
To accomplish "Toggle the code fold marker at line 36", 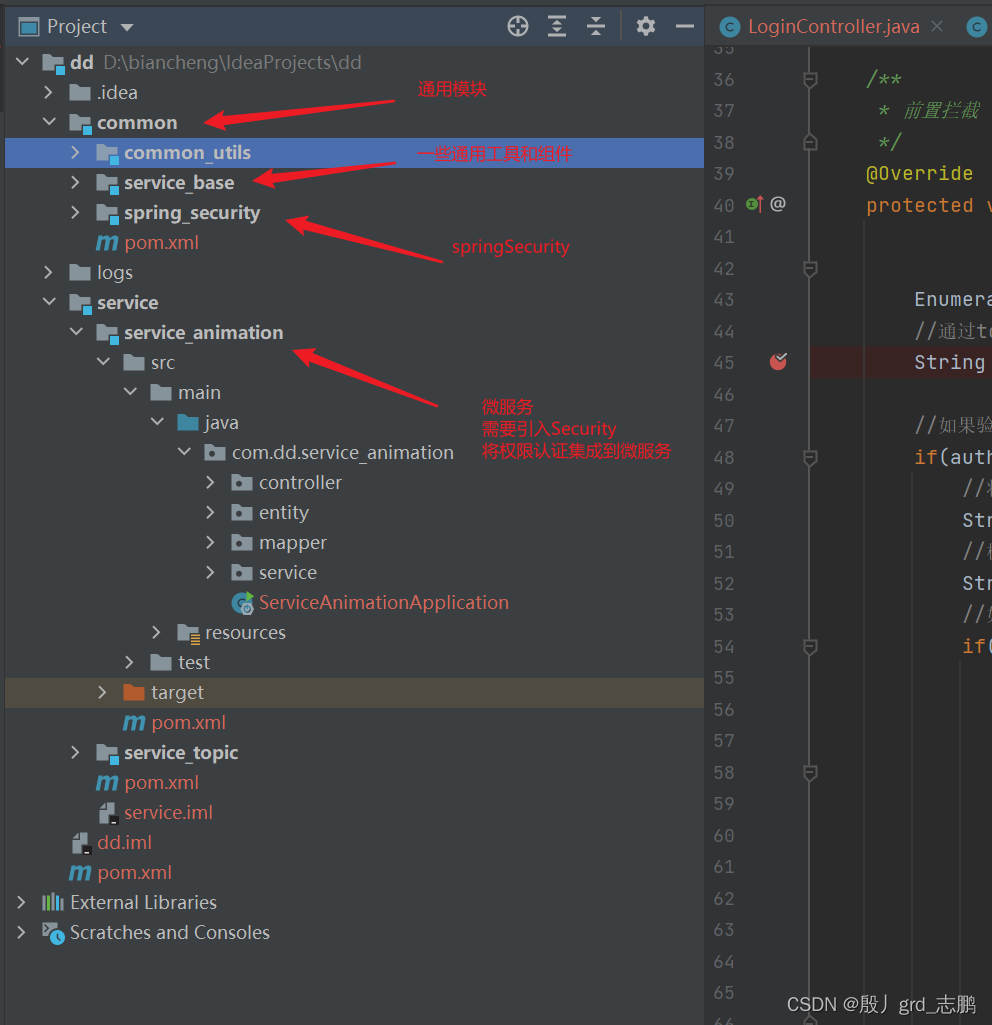I will click(x=810, y=80).
